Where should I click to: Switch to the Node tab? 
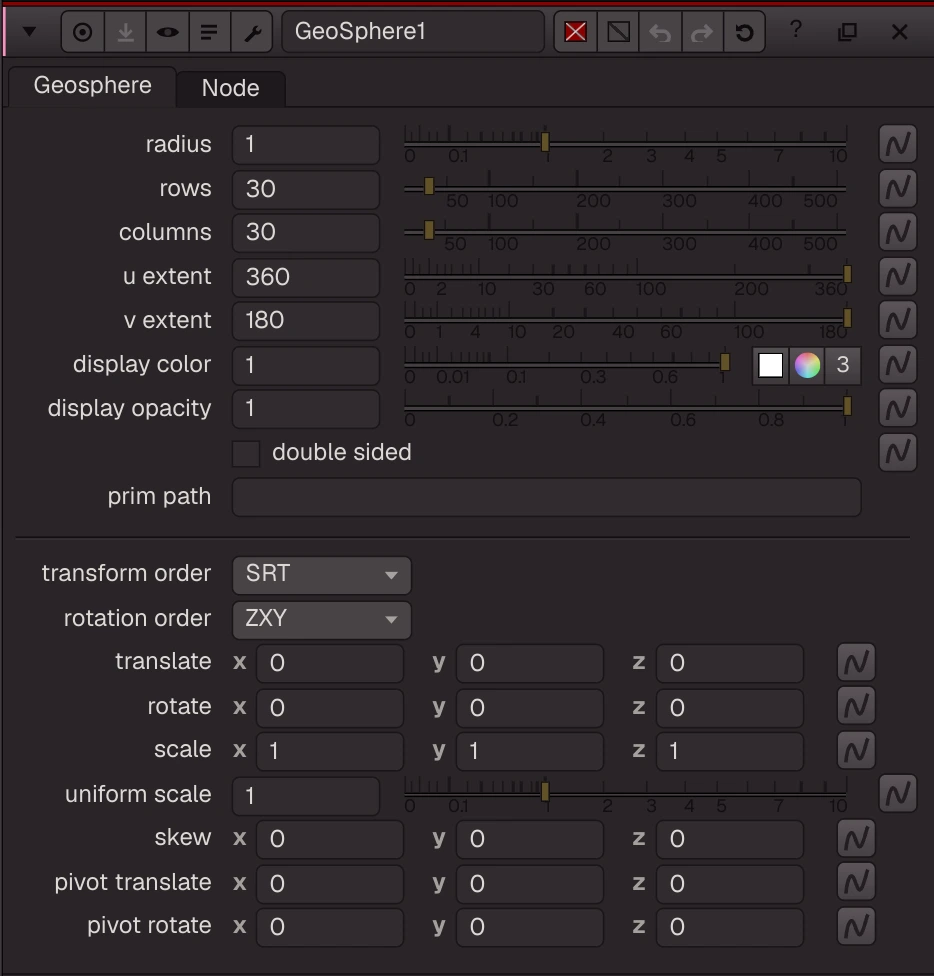click(230, 88)
